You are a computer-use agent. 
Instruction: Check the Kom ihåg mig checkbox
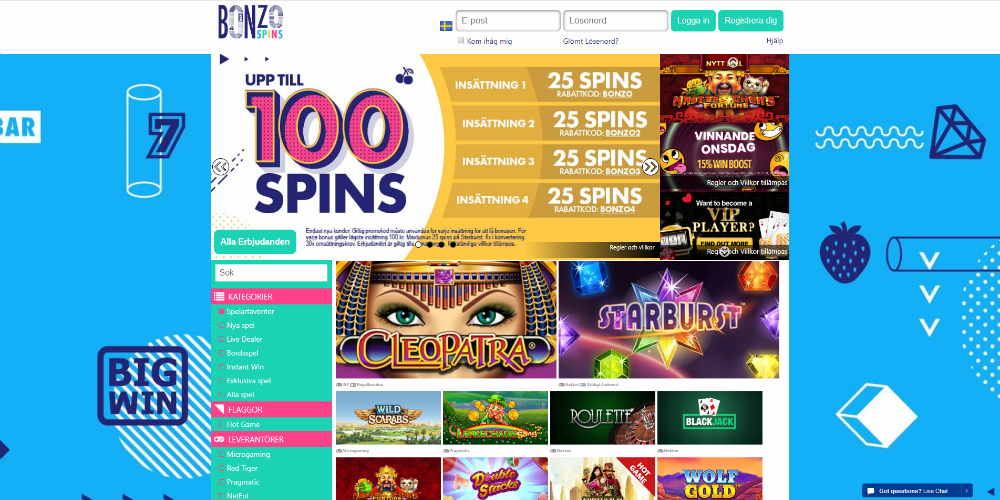[460, 41]
